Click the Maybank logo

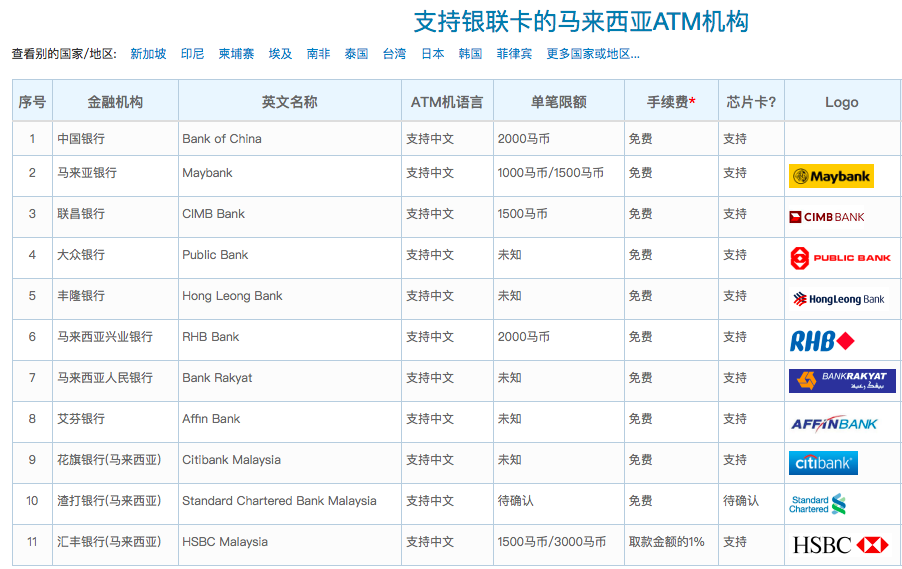click(x=830, y=176)
